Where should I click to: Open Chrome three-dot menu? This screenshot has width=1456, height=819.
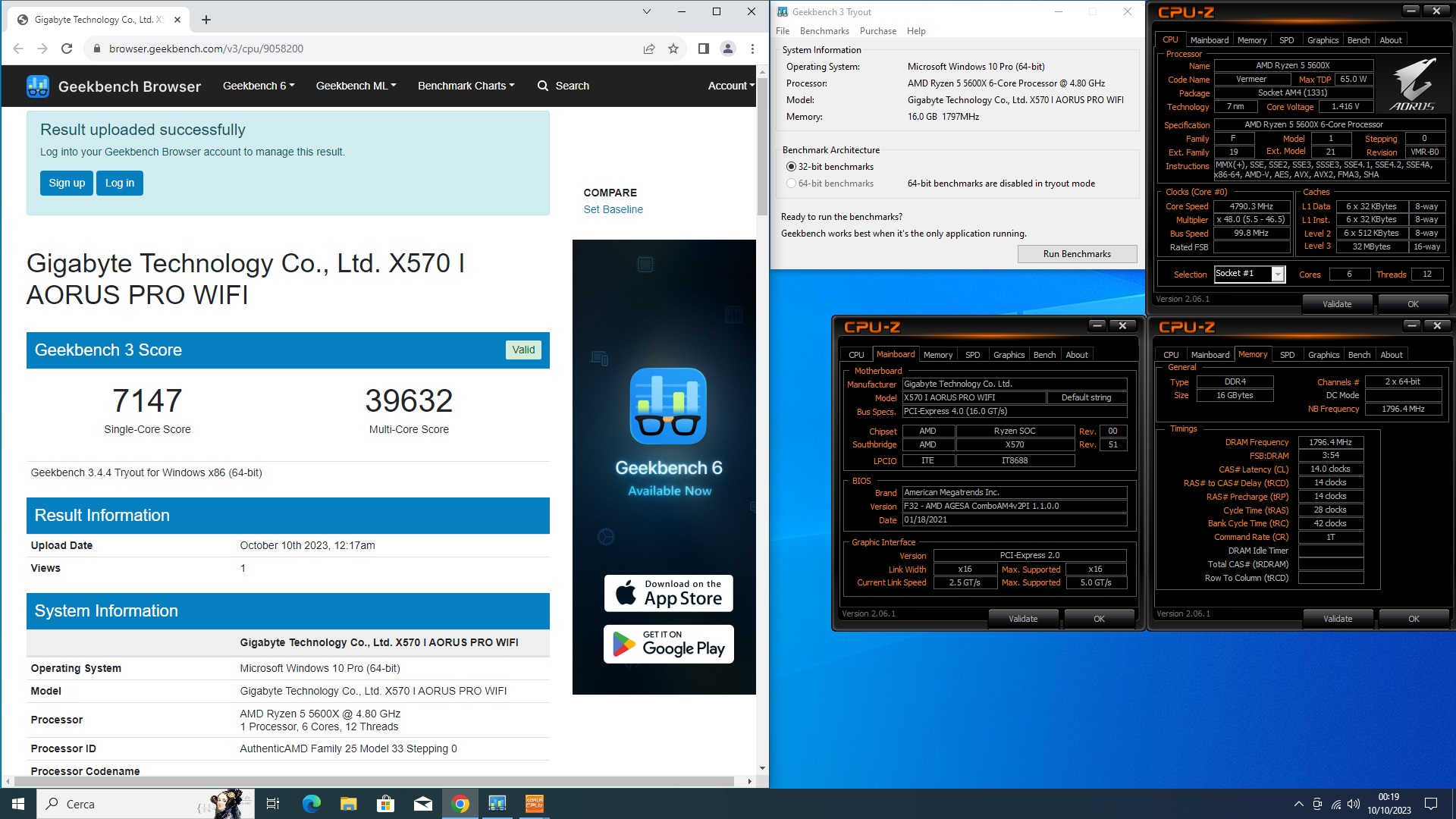(x=752, y=49)
